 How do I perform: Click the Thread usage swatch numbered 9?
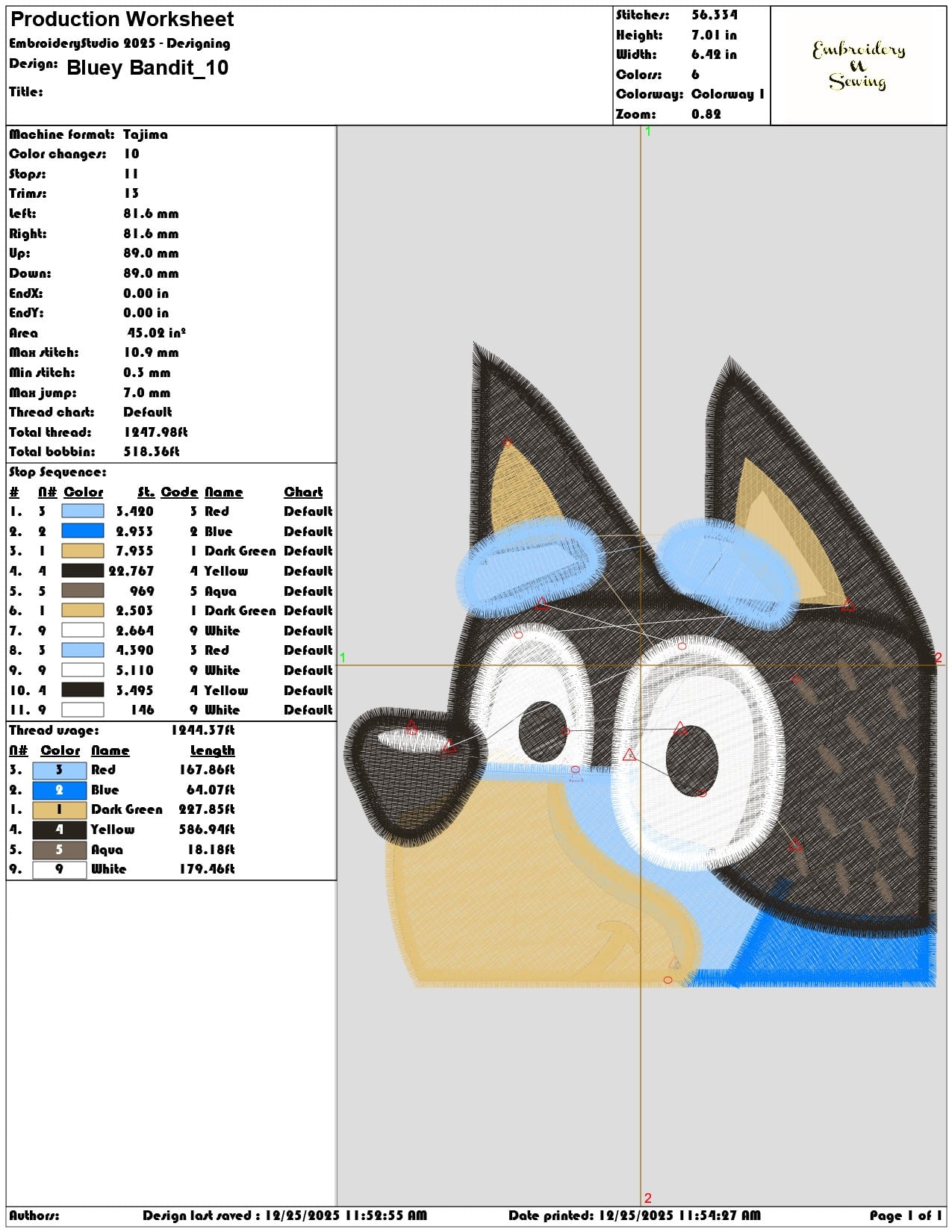pos(59,869)
